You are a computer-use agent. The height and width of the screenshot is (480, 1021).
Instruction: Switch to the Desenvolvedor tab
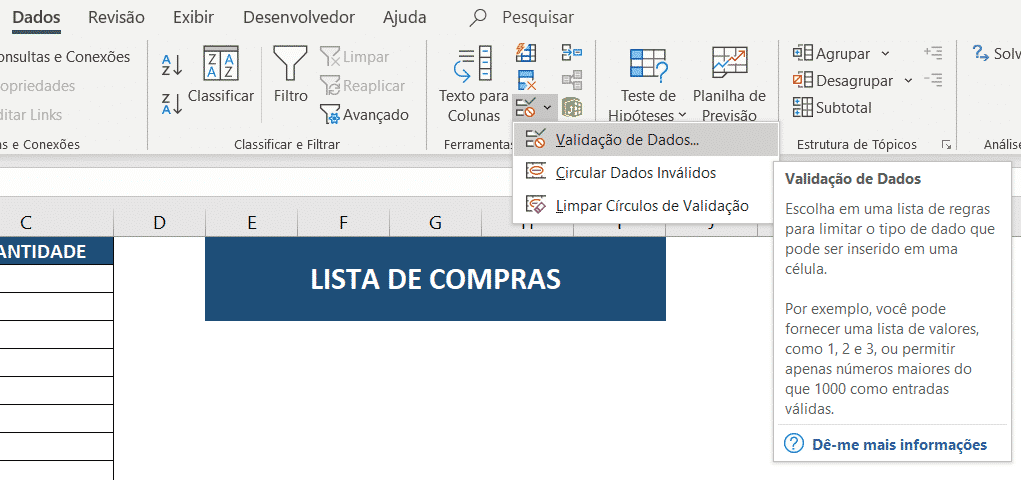tap(299, 17)
